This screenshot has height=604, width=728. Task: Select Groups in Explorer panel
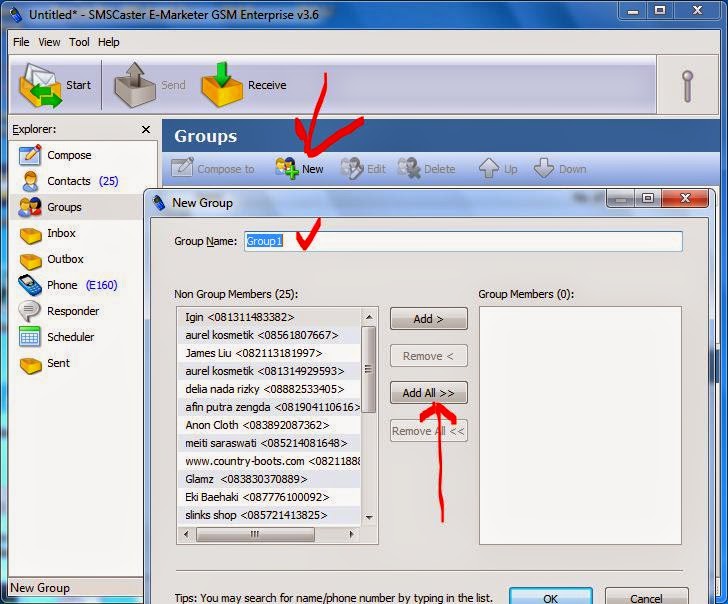pyautogui.click(x=50, y=207)
